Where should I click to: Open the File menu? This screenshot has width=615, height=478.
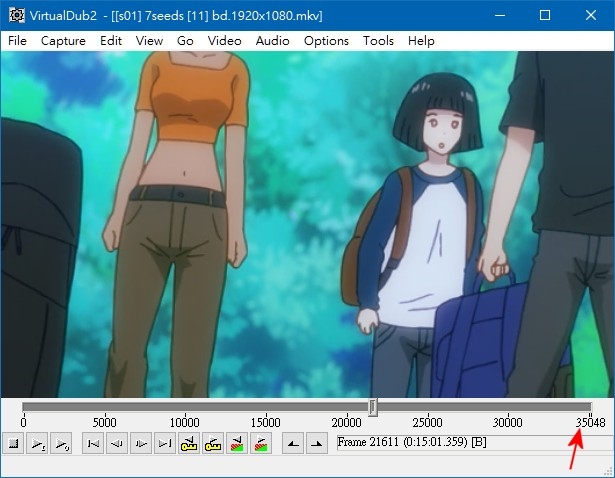[17, 41]
